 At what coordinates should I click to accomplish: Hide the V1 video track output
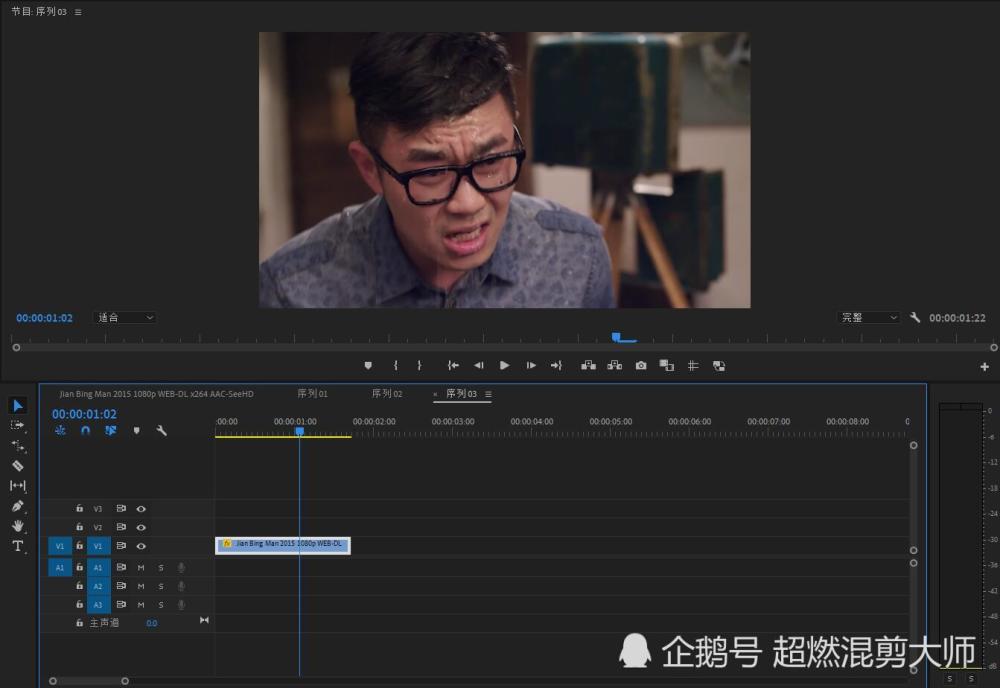141,546
